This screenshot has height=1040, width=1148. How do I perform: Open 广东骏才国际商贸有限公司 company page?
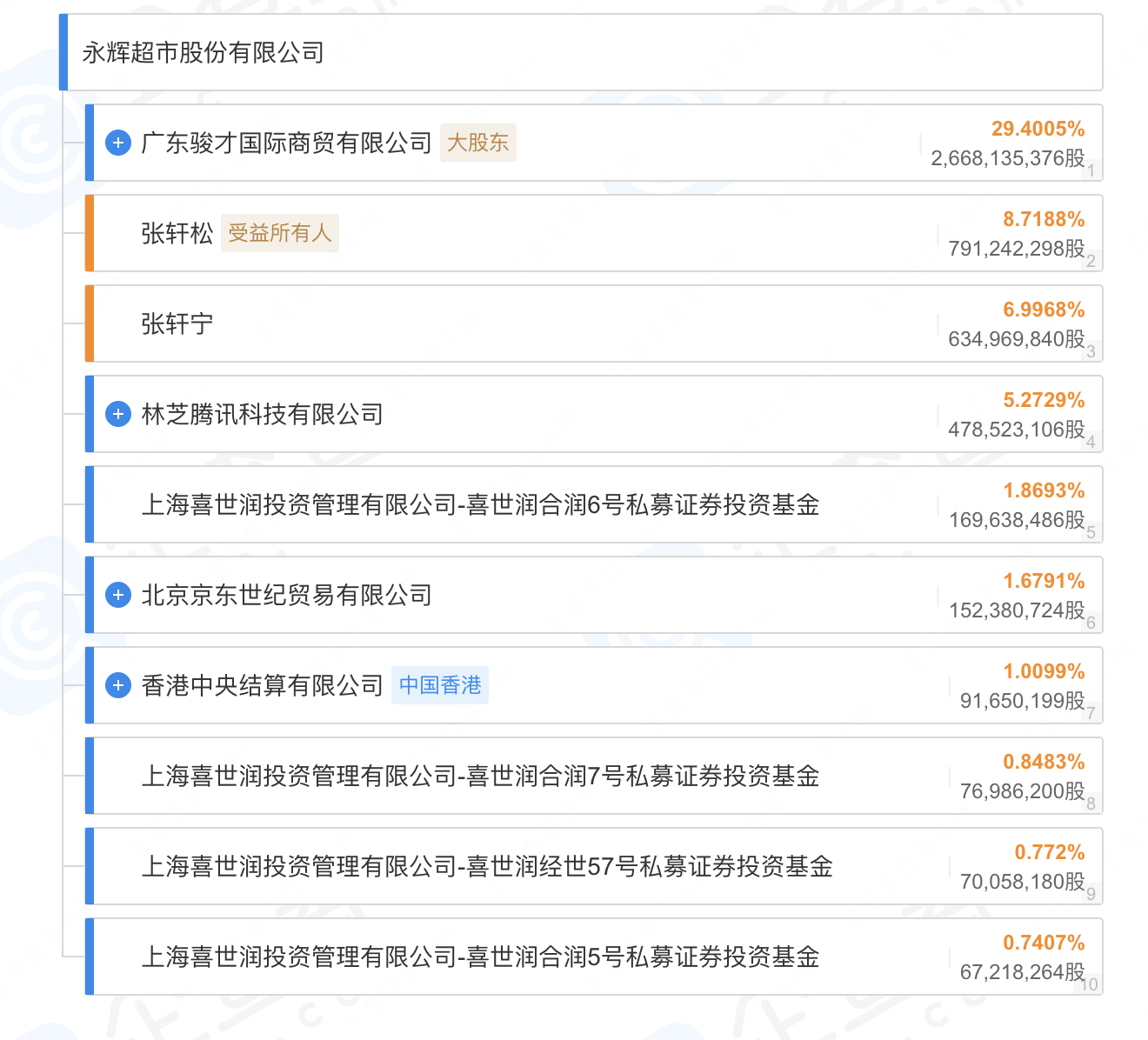coord(286,143)
